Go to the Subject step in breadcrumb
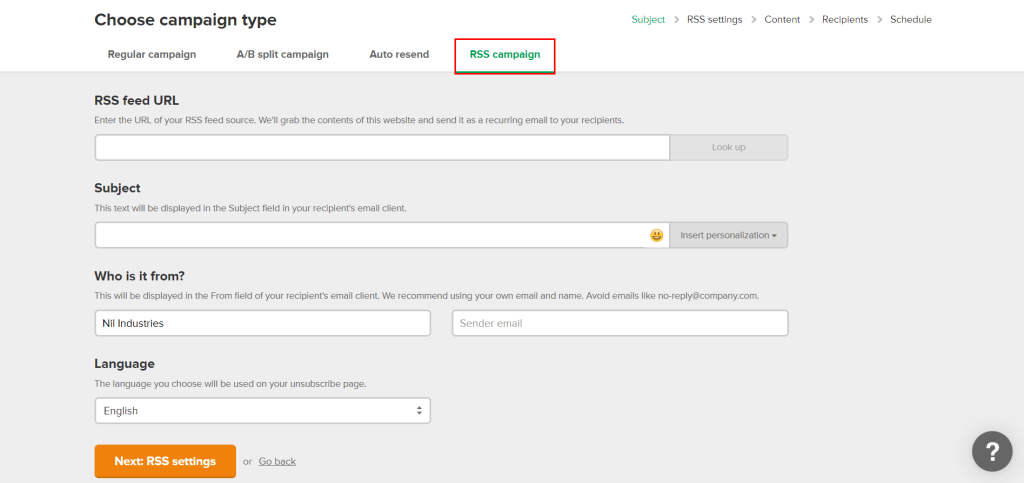Image resolution: width=1024 pixels, height=483 pixels. (648, 20)
